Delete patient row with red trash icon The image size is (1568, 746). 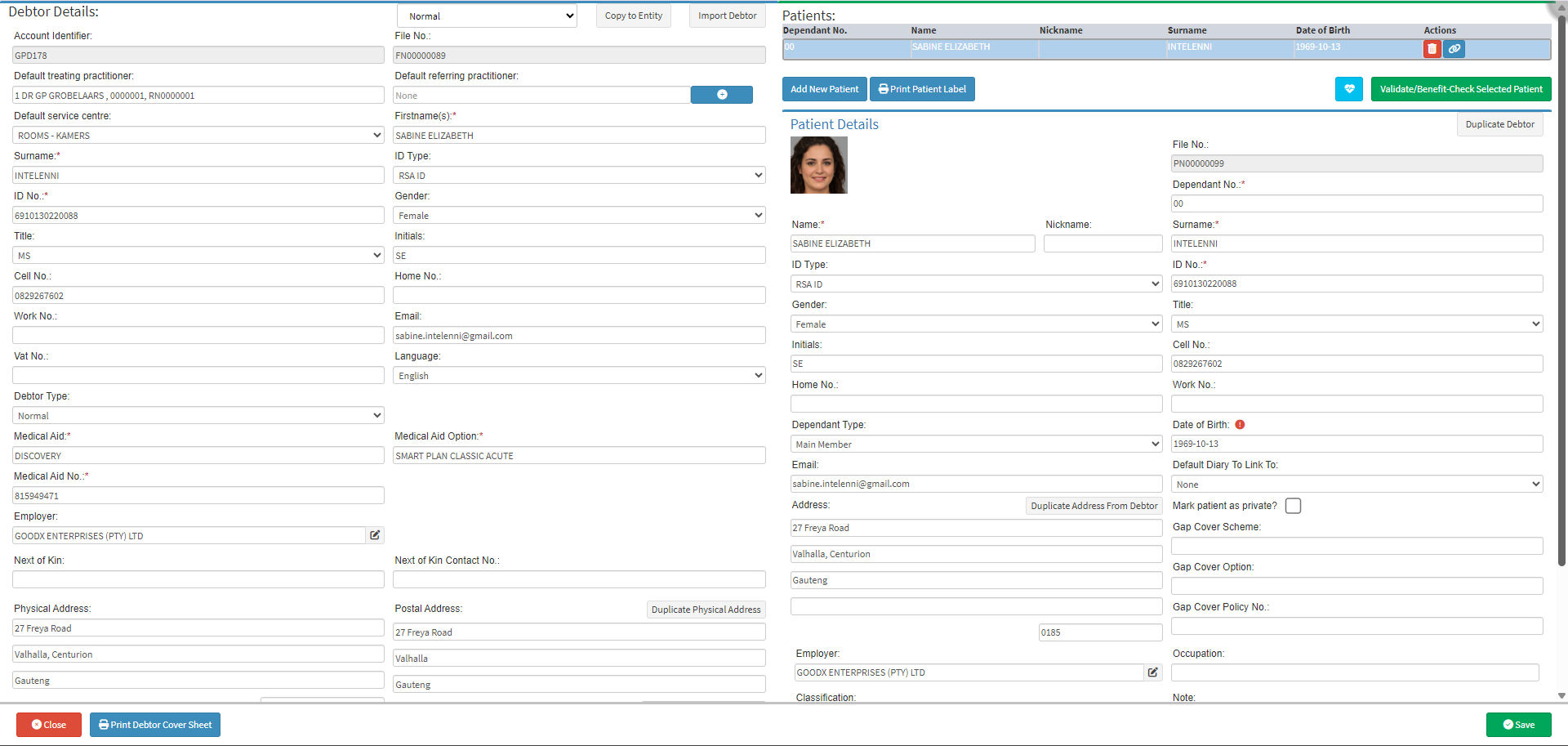coord(1432,49)
